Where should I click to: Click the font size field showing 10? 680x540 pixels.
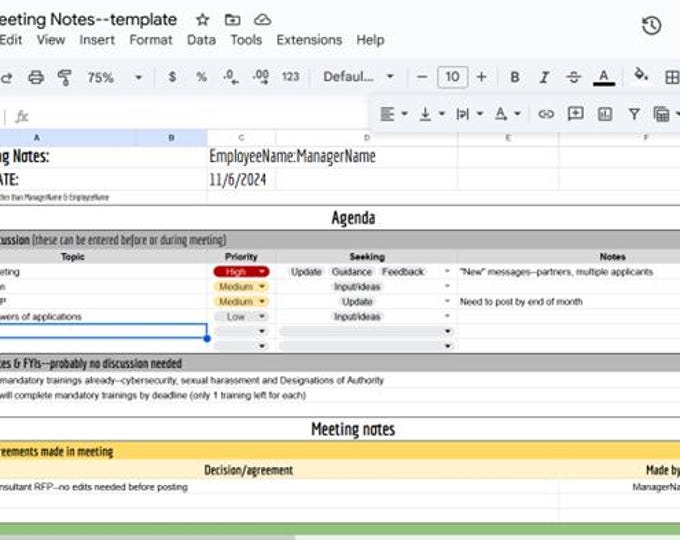tap(452, 77)
